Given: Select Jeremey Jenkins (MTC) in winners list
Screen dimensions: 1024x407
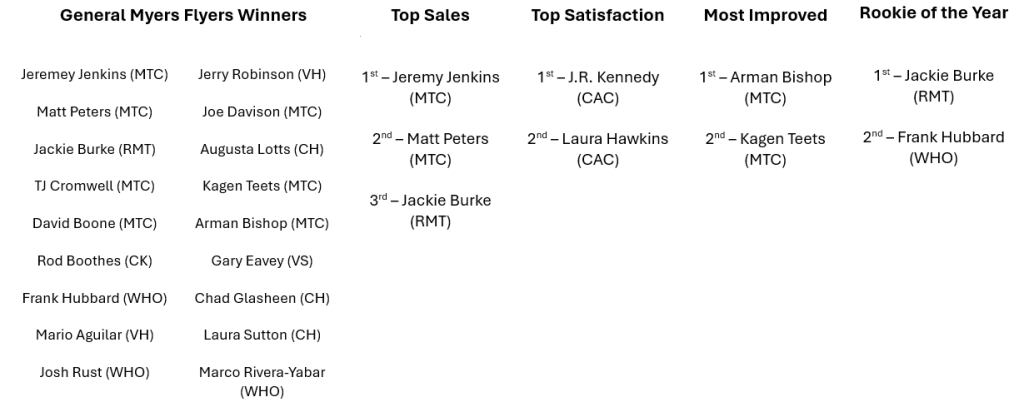Looking at the screenshot, I should point(94,74).
